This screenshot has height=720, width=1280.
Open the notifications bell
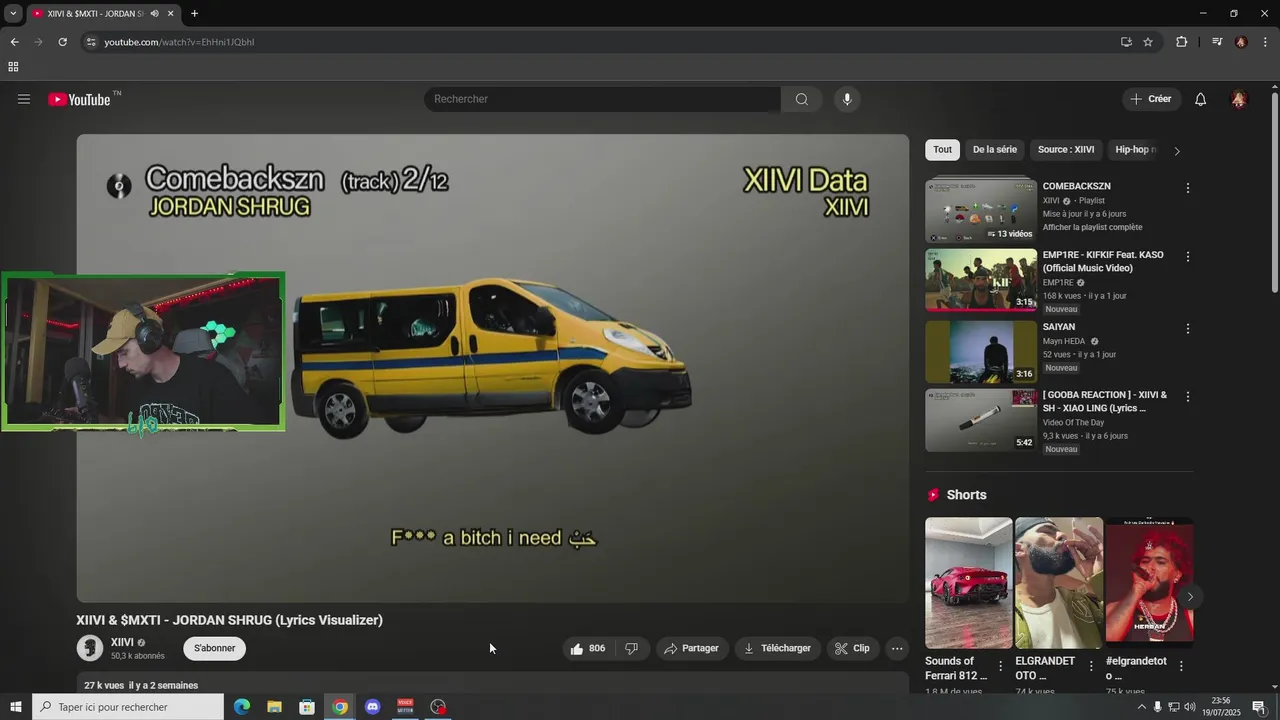point(1201,99)
